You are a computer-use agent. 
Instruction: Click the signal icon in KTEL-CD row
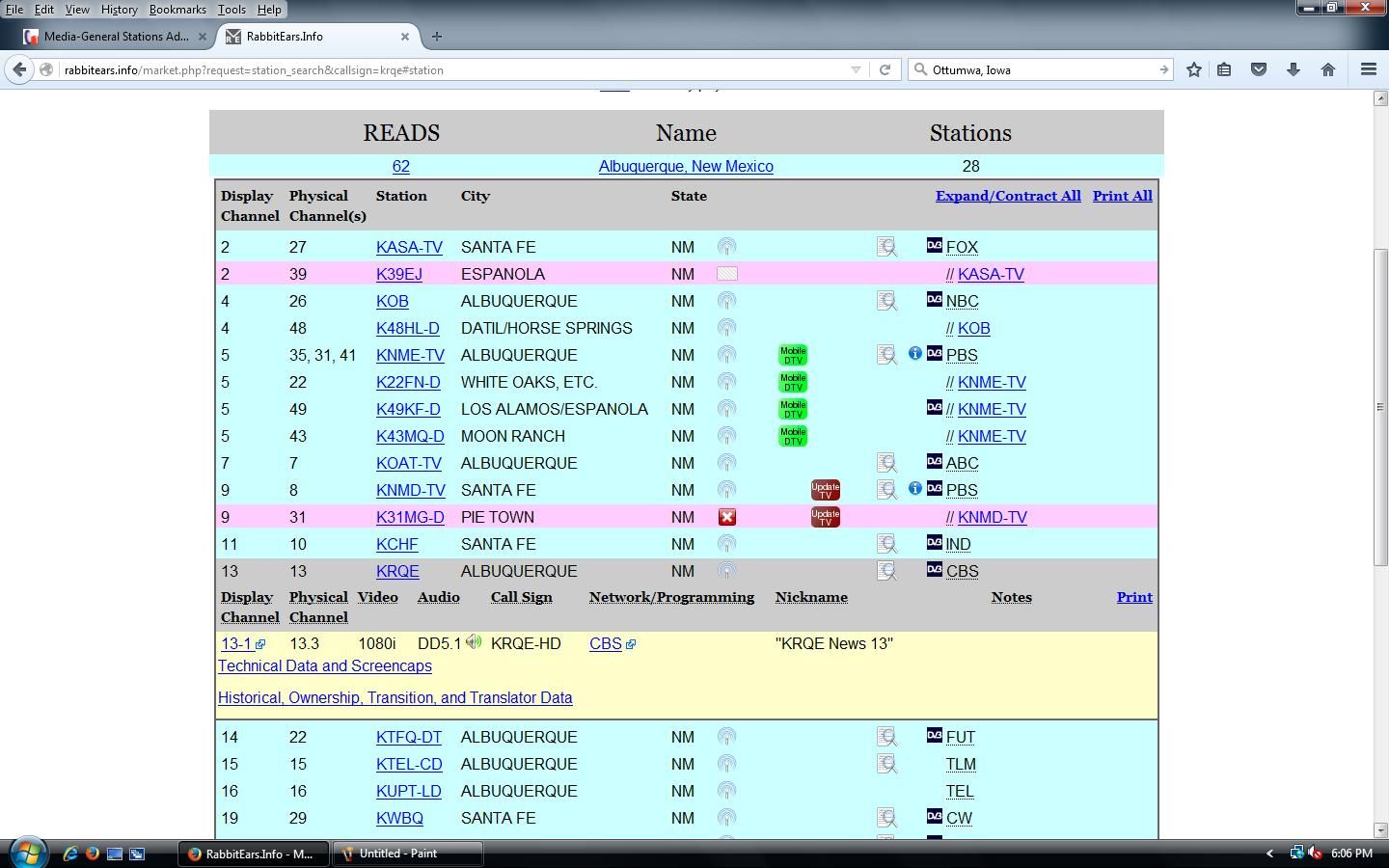(726, 764)
